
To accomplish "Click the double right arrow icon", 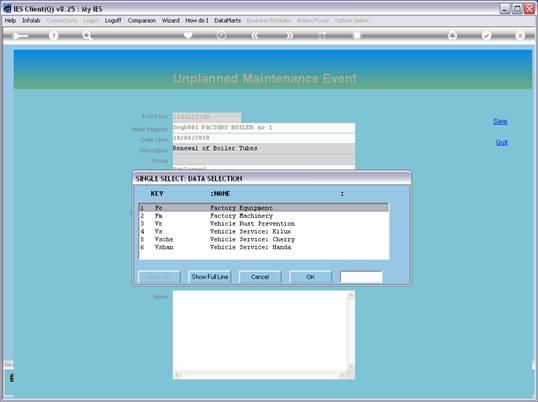I will tap(289, 35).
